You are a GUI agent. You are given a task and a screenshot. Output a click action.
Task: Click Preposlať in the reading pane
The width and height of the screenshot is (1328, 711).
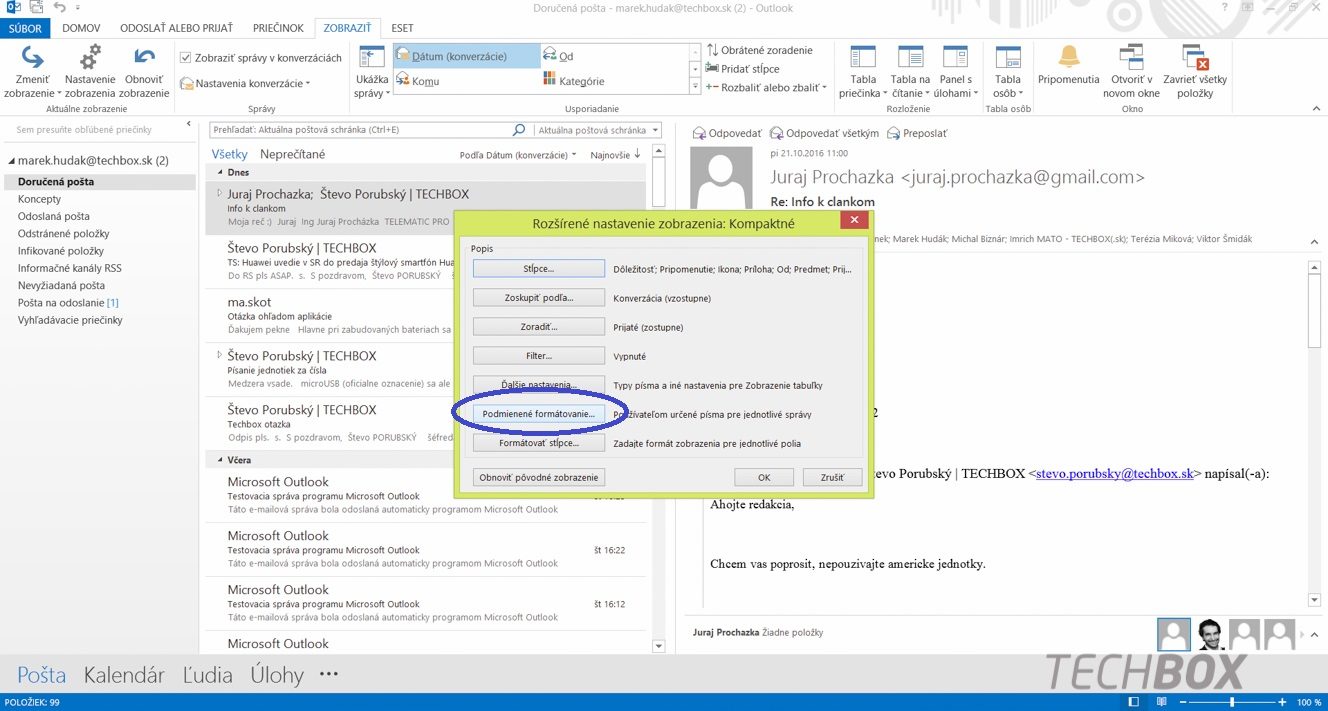[917, 133]
